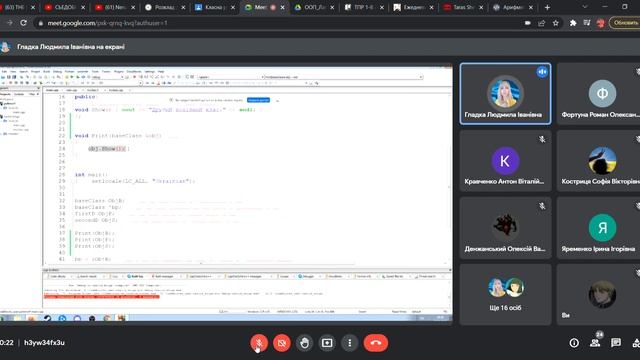Viewport: 640px width, 360px height.
Task: Bookmark this page with the star icon
Action: pyautogui.click(x=556, y=23)
